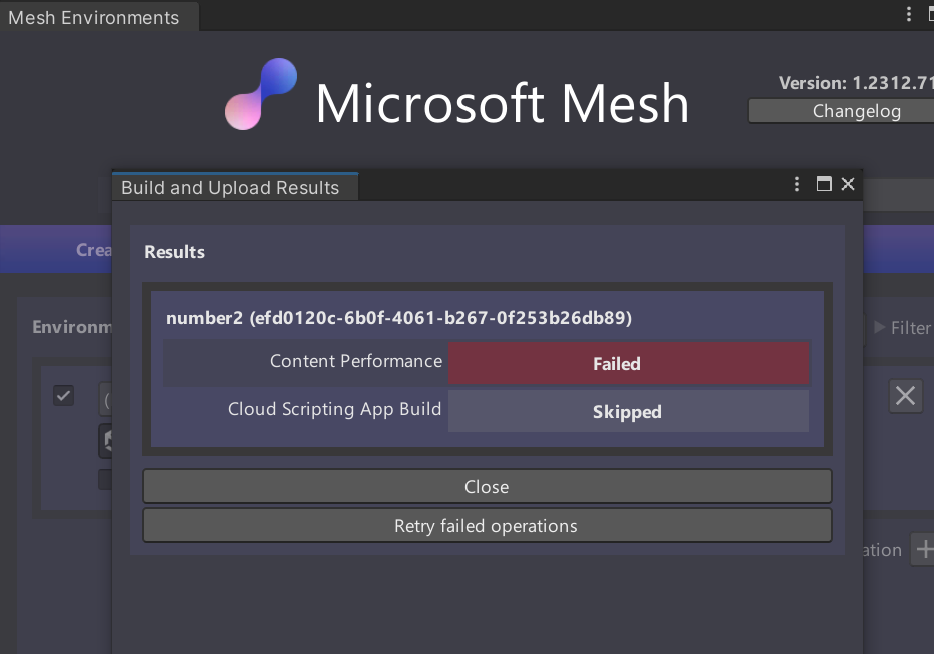This screenshot has width=934, height=654.
Task: Enable the unchecked checkbox in the environment entry
Action: (105, 480)
